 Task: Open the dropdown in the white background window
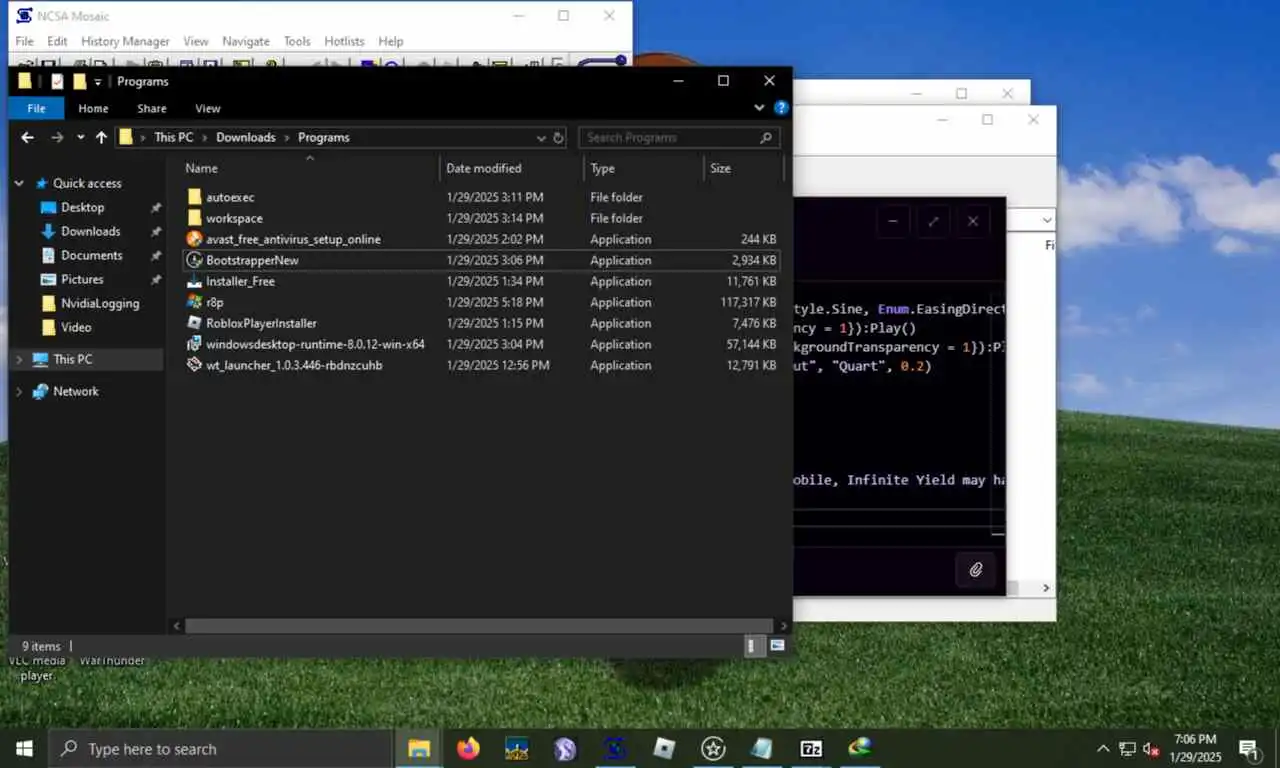[1046, 220]
